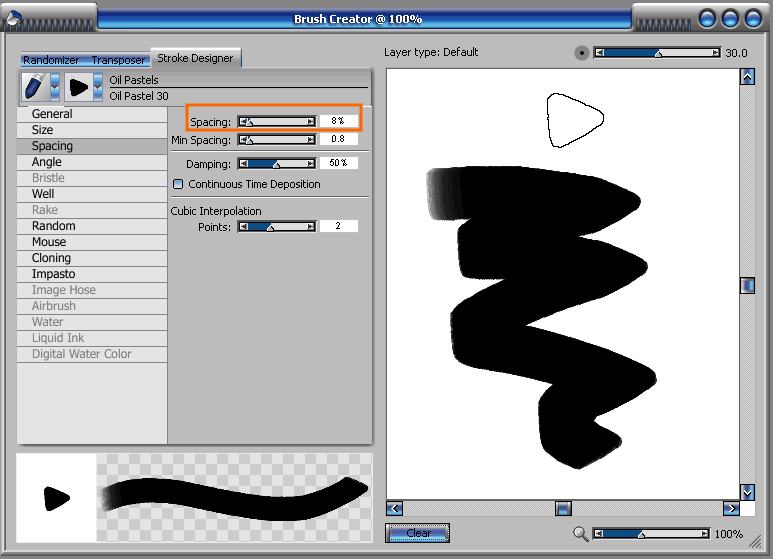Increase Min Spacing with right arrow
The height and width of the screenshot is (559, 773).
coord(311,140)
